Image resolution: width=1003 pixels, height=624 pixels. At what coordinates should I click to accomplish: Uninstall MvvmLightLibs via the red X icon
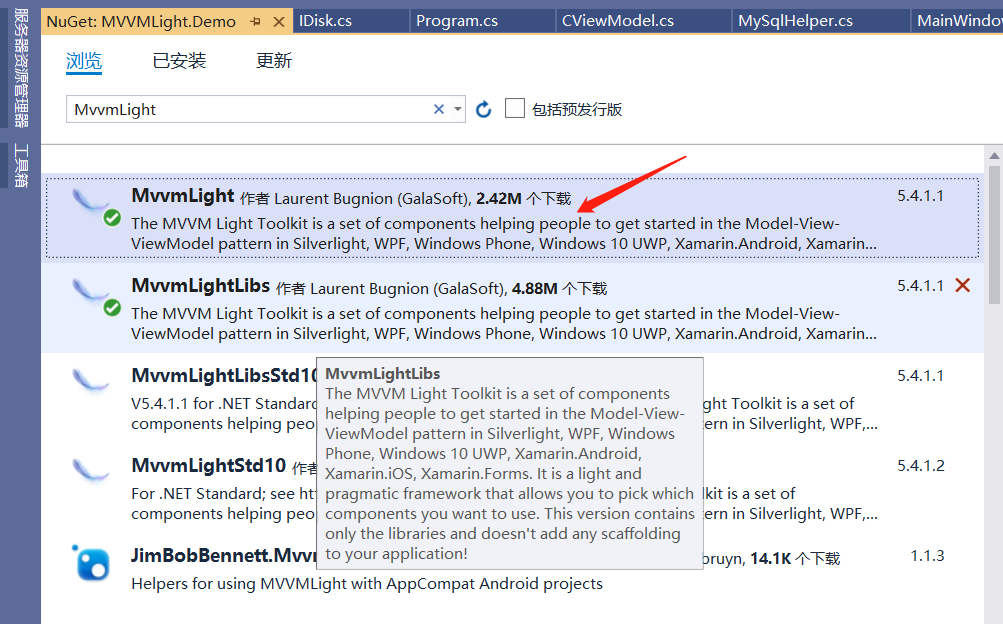pos(962,284)
